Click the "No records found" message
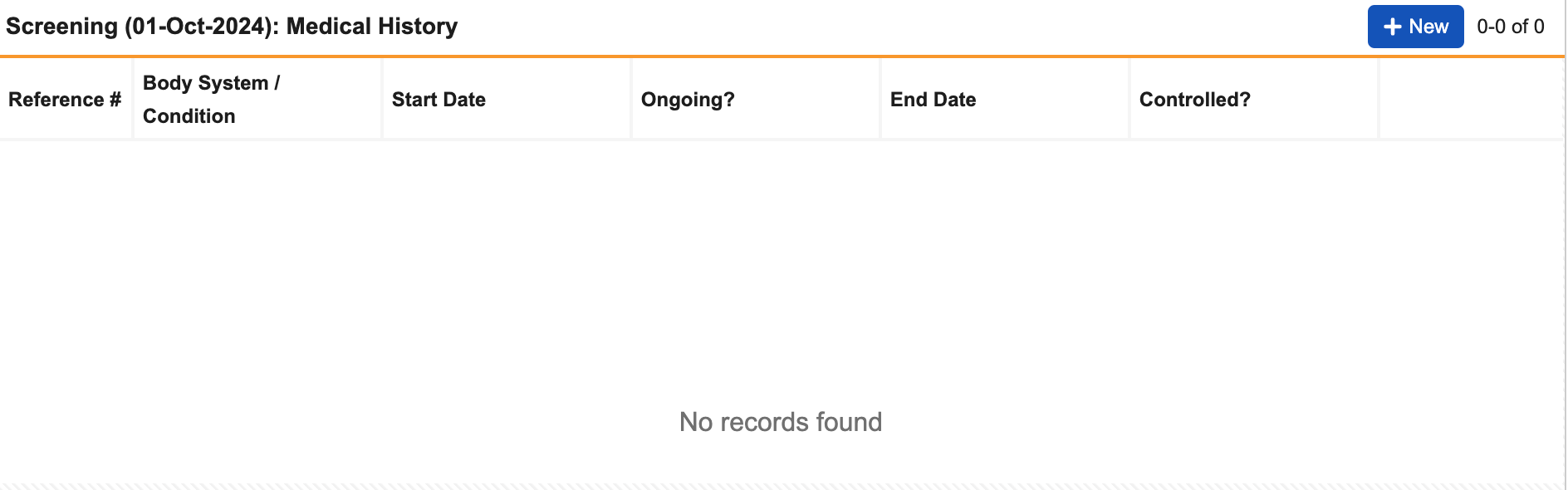The image size is (1568, 490). point(781,422)
